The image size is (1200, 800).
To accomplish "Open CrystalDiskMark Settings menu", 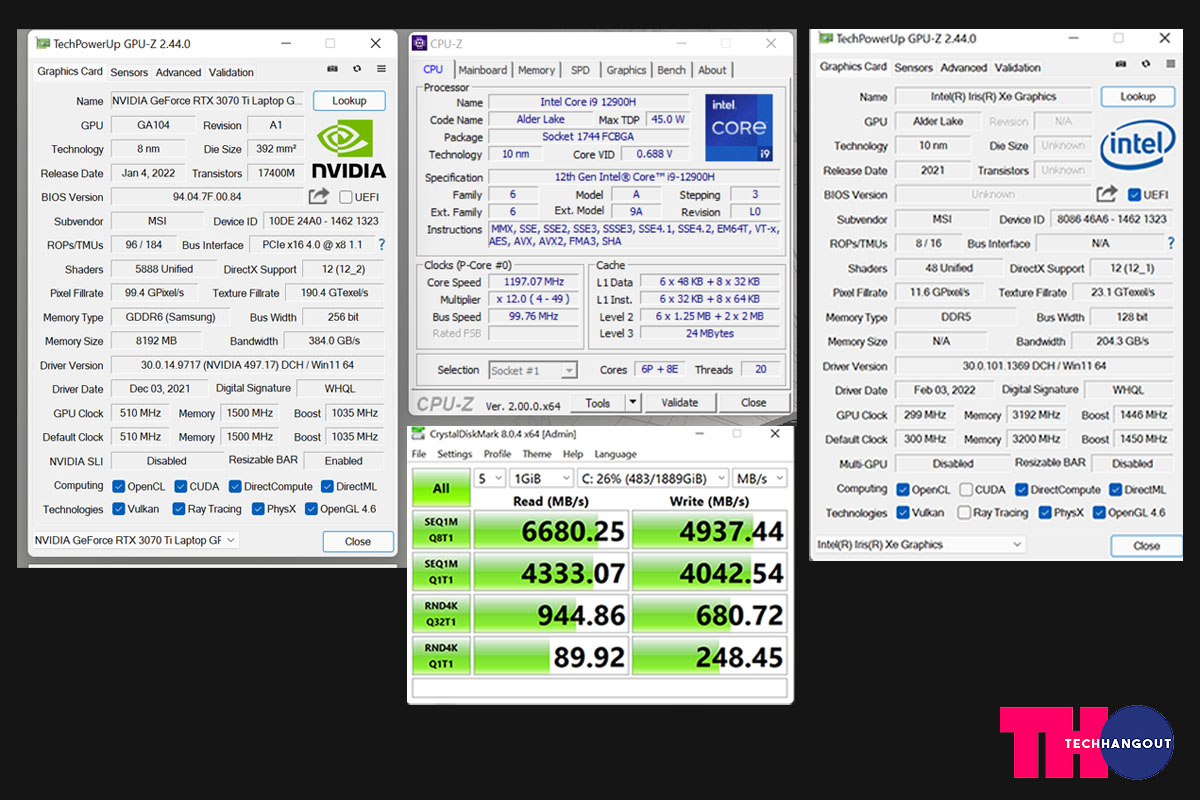I will (x=454, y=454).
